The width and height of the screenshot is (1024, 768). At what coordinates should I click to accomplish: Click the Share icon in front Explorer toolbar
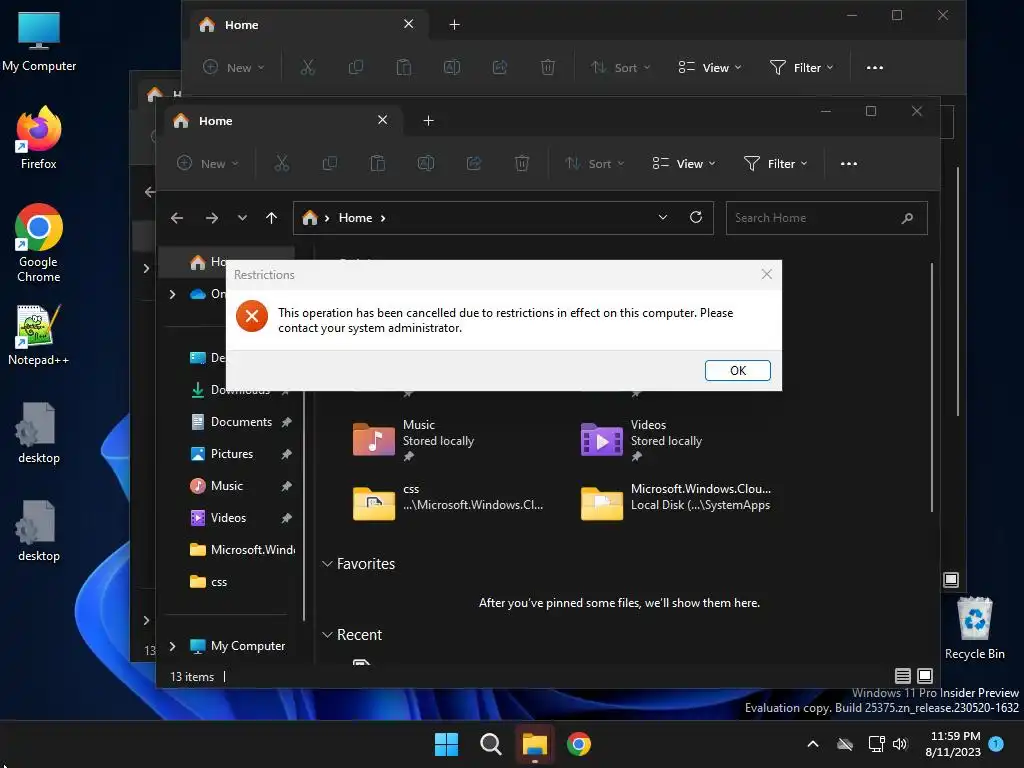(474, 163)
